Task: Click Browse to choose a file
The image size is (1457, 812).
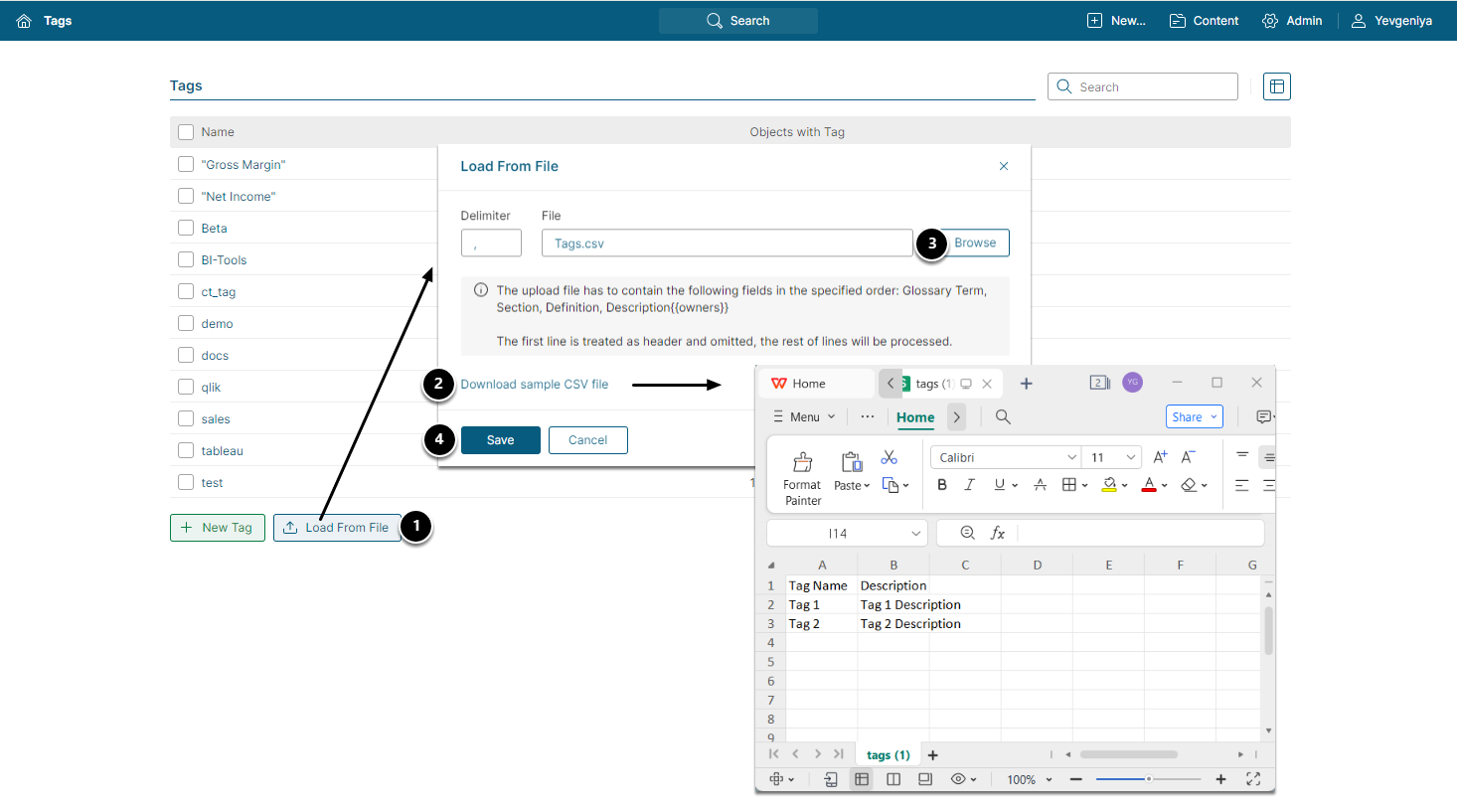Action: (x=975, y=244)
